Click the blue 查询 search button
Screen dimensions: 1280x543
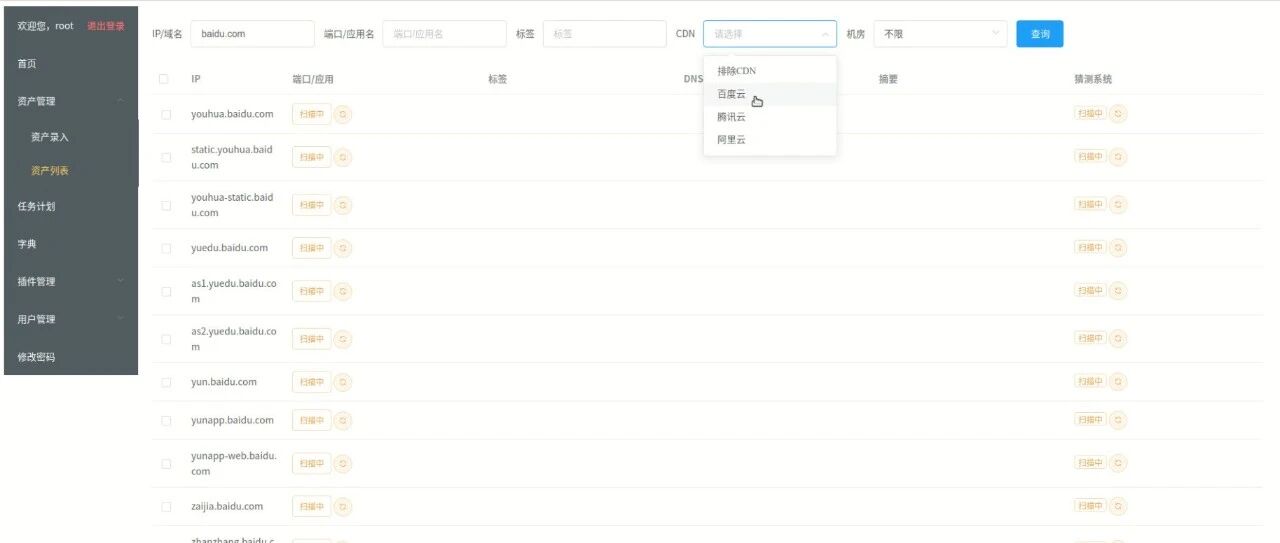(1040, 34)
